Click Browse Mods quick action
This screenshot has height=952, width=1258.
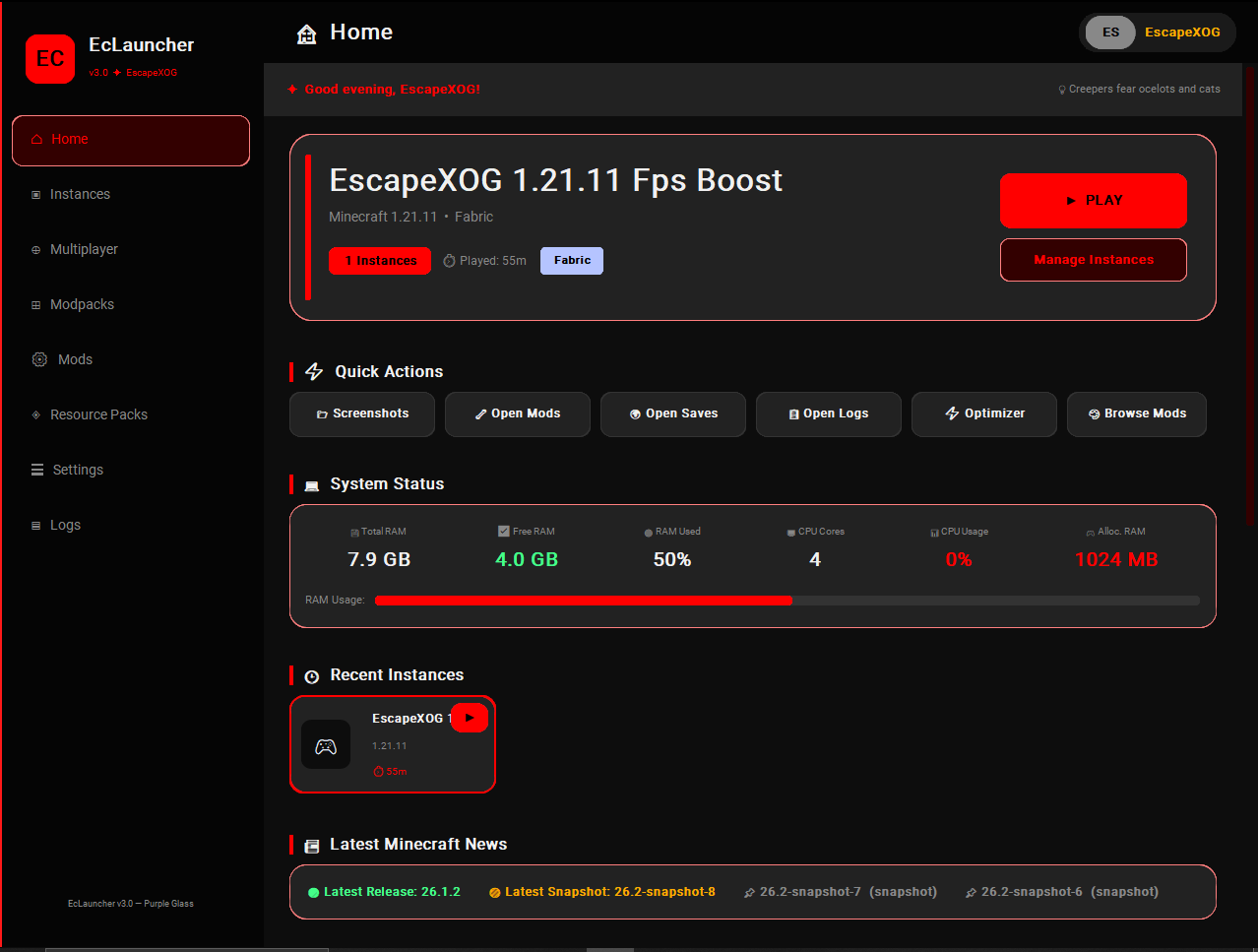(1137, 414)
